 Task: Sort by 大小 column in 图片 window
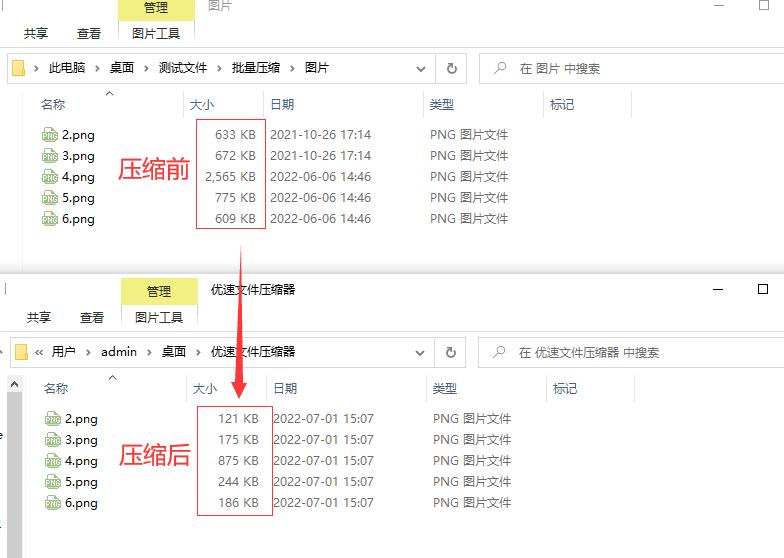pyautogui.click(x=202, y=104)
